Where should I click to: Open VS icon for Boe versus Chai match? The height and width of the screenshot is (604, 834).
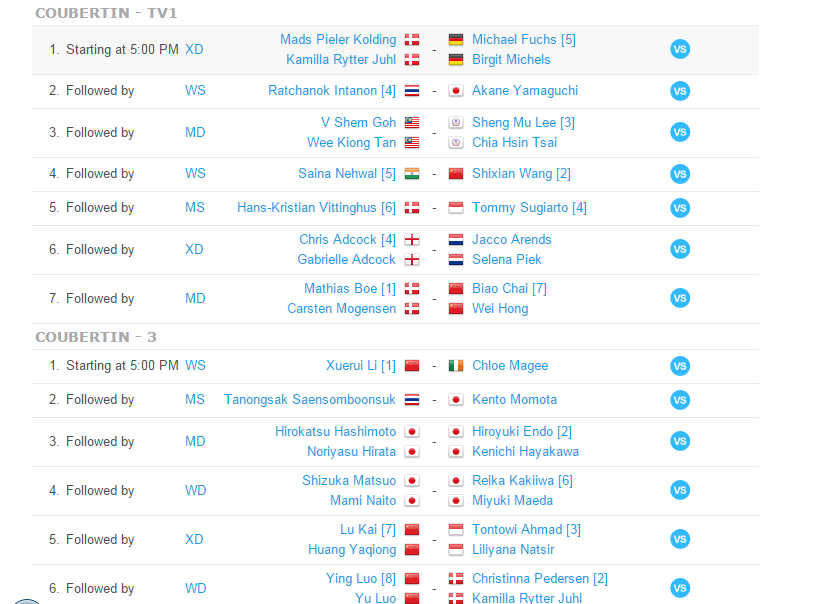coord(680,298)
